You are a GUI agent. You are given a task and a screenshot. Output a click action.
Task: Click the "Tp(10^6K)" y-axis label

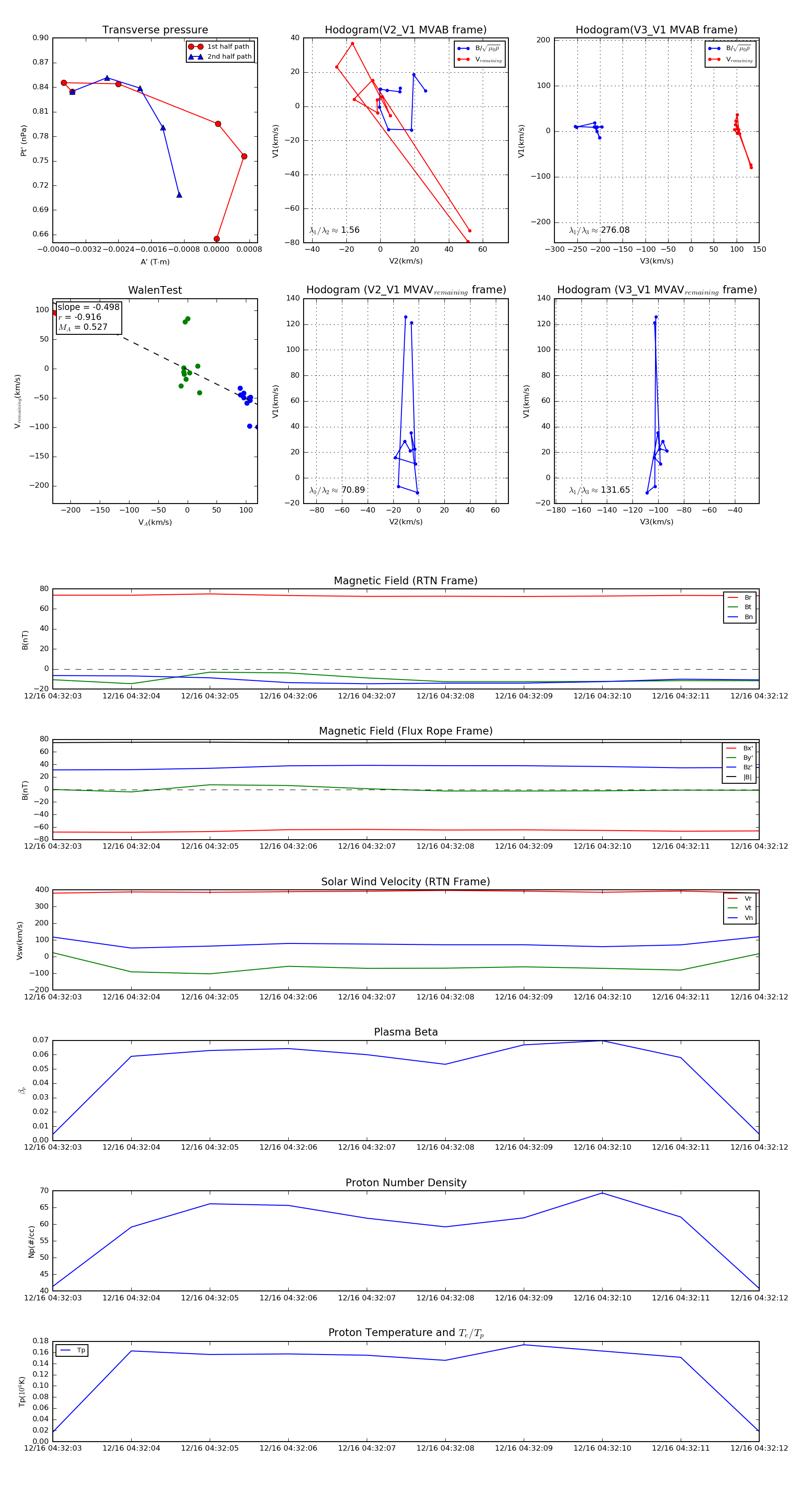[22, 1392]
